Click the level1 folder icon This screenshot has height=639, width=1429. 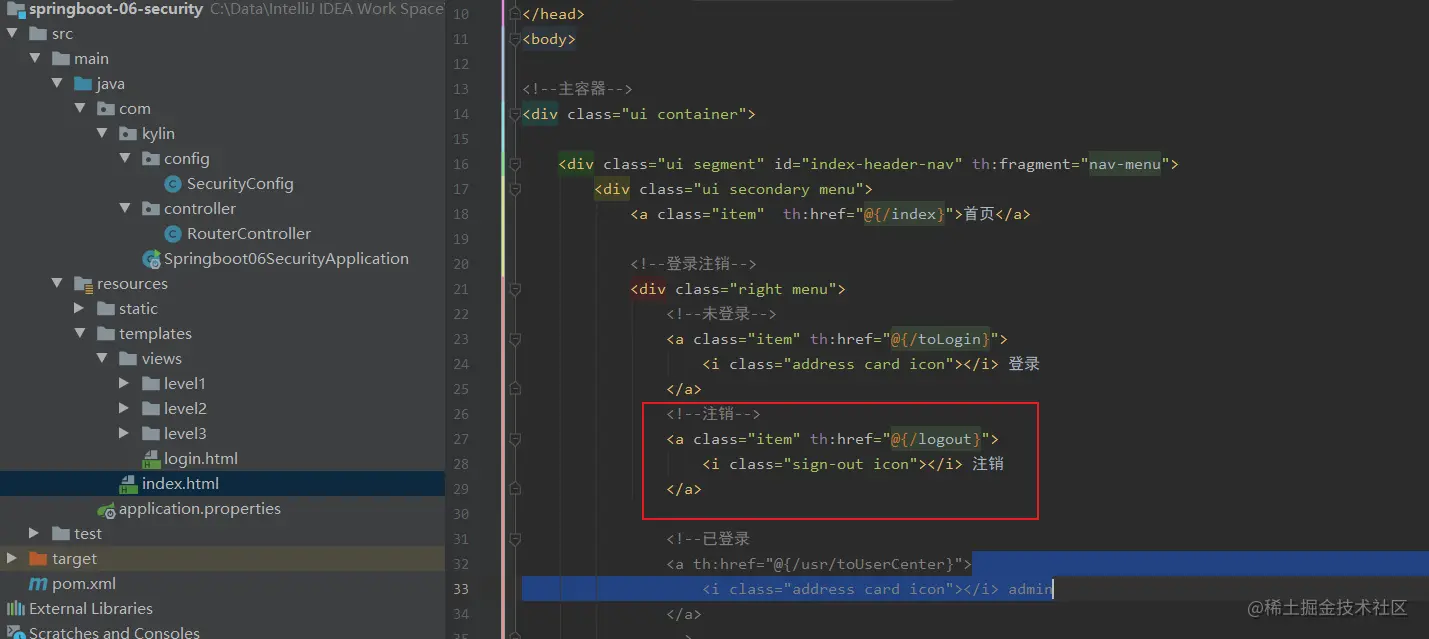[151, 384]
